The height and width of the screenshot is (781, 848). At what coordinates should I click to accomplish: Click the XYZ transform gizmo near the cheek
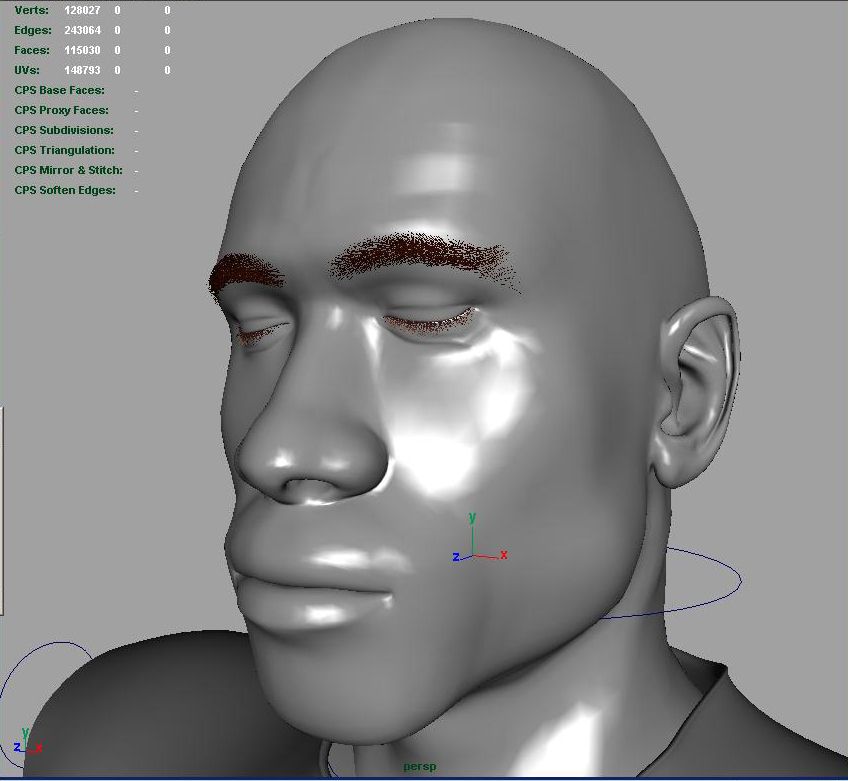coord(472,554)
